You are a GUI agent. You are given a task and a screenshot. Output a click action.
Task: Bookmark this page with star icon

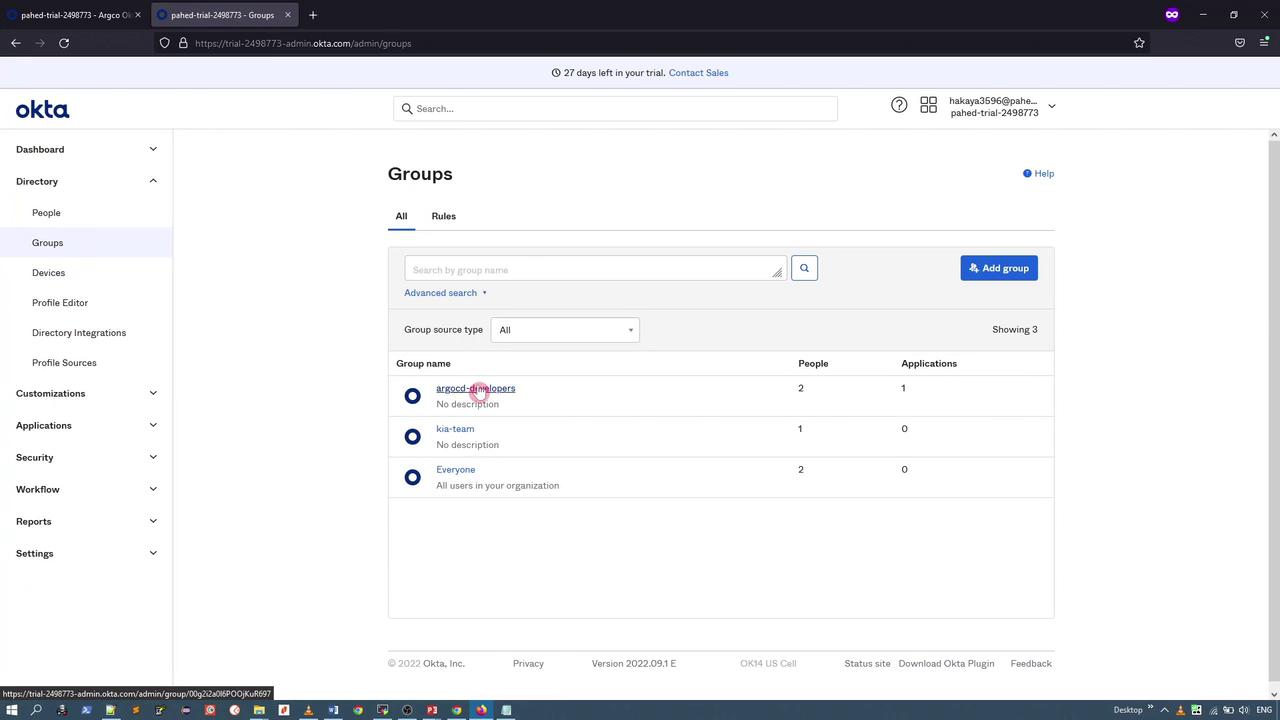[x=1139, y=43]
